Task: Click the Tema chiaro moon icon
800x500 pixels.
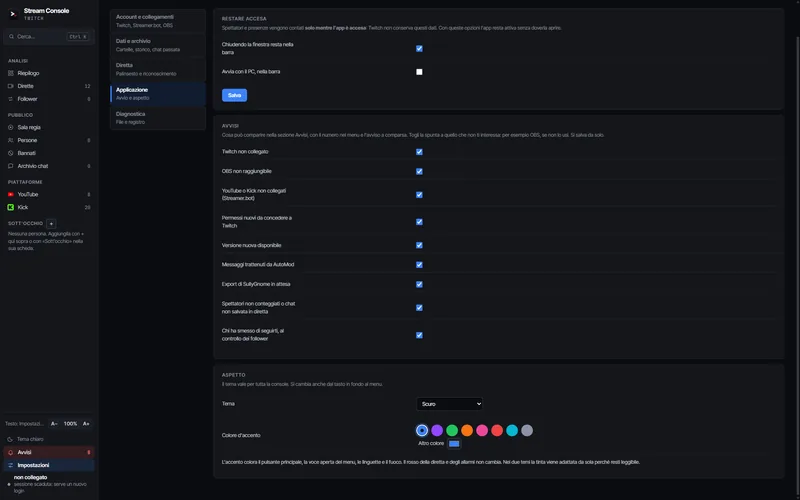Action: pyautogui.click(x=10, y=439)
